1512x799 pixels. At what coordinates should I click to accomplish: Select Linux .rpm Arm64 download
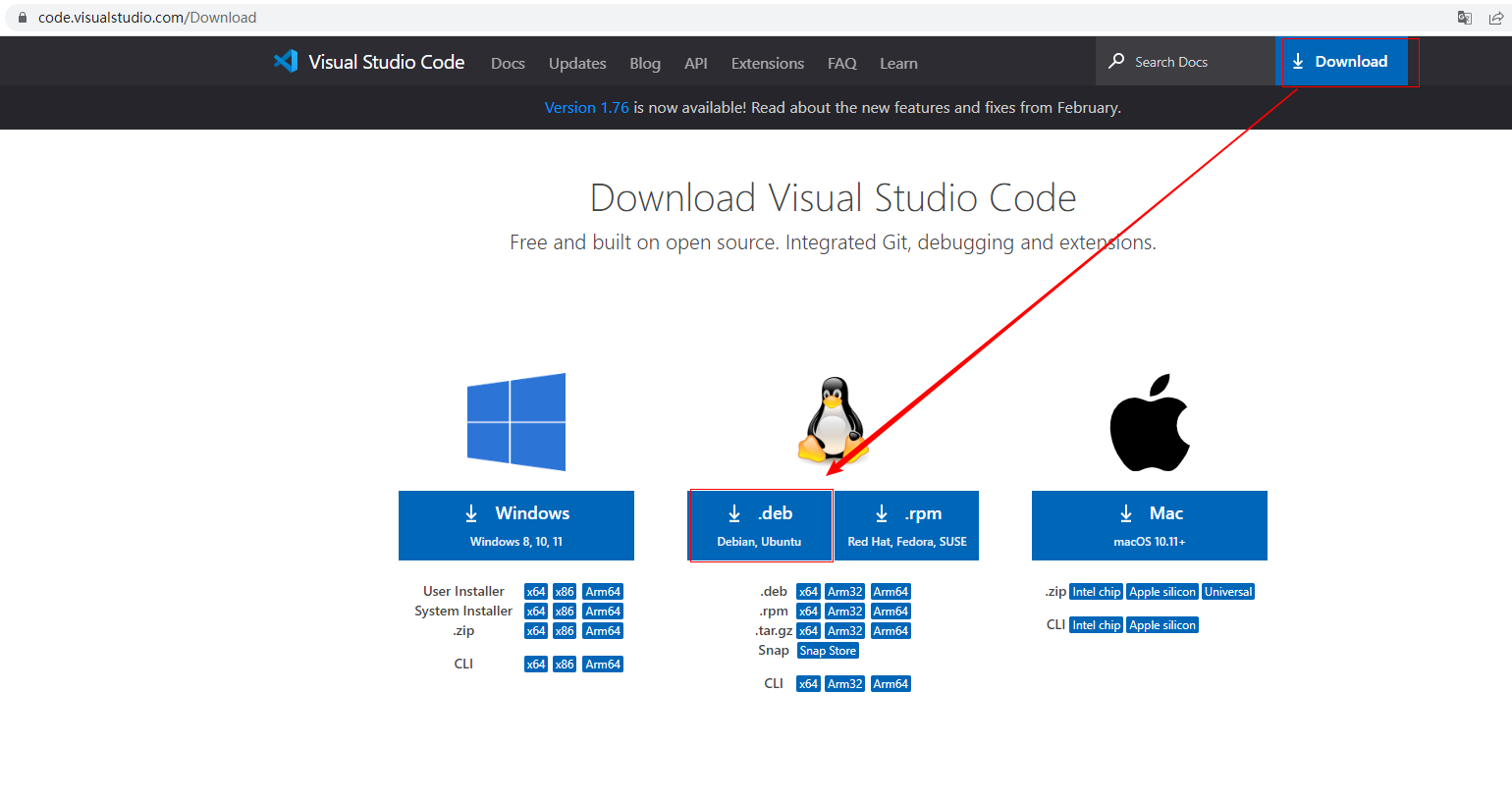(x=891, y=612)
